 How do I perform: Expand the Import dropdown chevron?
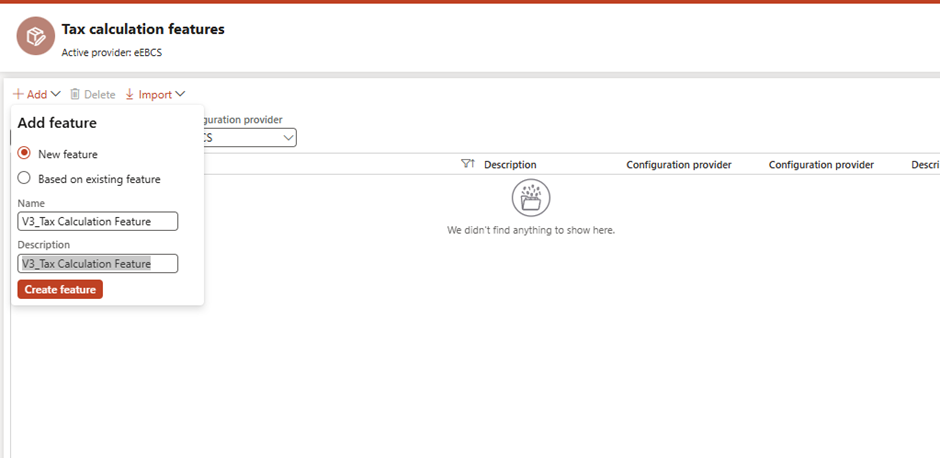(180, 94)
